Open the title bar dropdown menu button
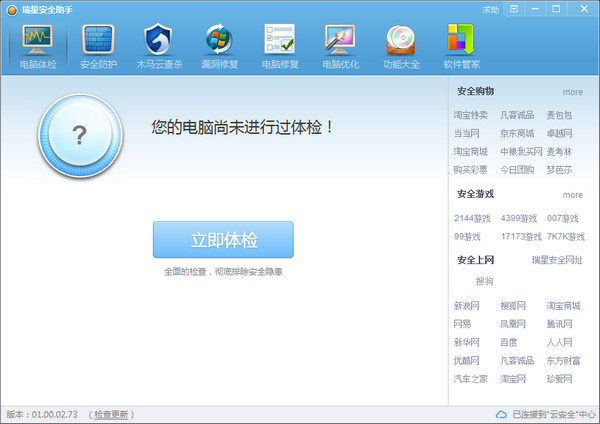Viewport: 600px width, 424px height. (x=514, y=9)
